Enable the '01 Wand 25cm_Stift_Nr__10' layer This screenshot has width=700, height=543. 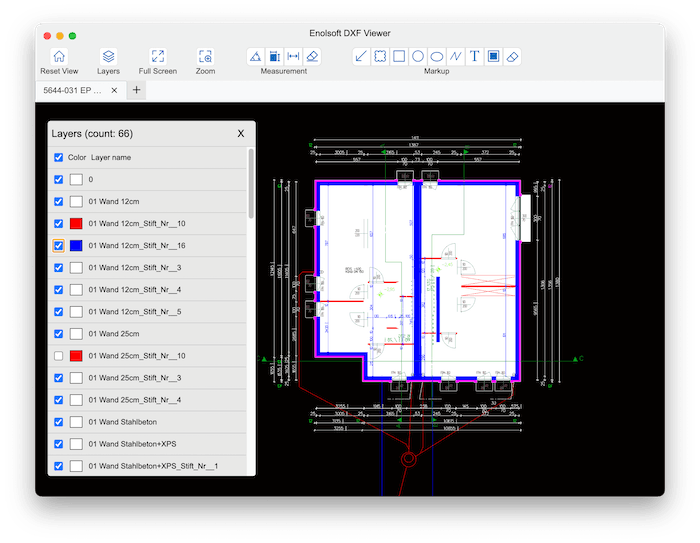[x=59, y=356]
